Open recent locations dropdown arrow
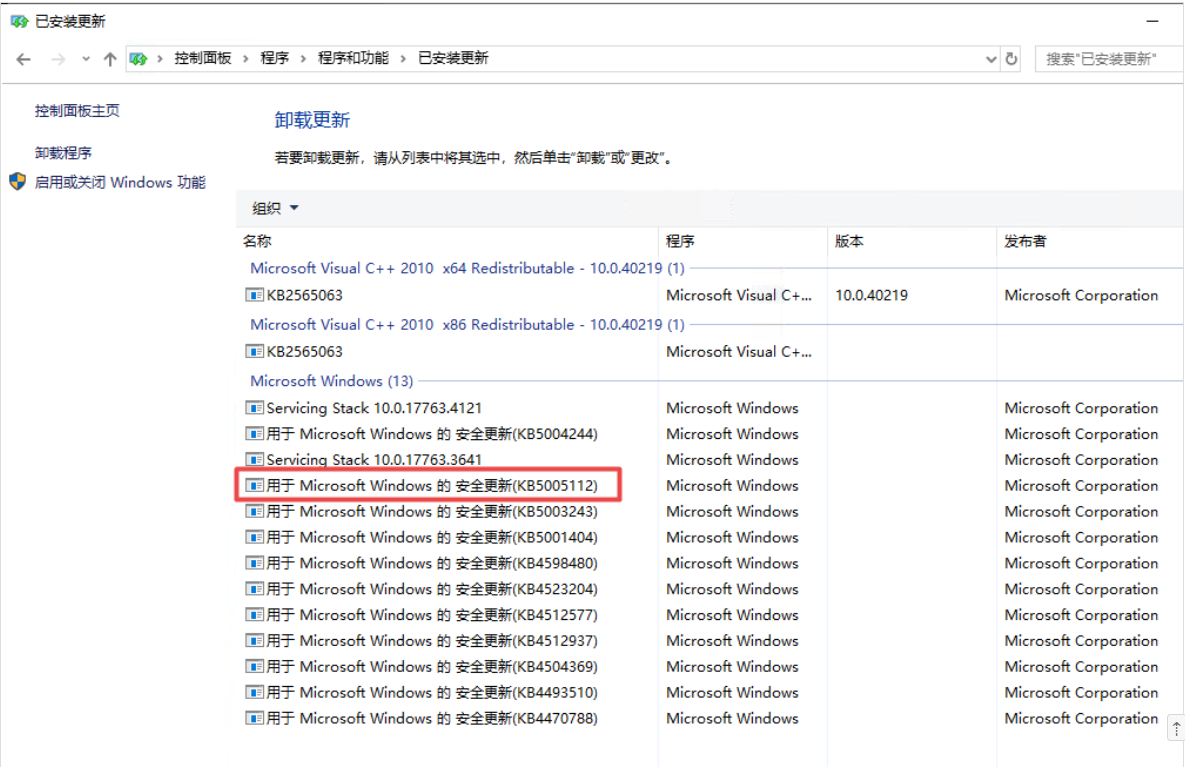Image resolution: width=1185 pixels, height=767 pixels. (86, 59)
